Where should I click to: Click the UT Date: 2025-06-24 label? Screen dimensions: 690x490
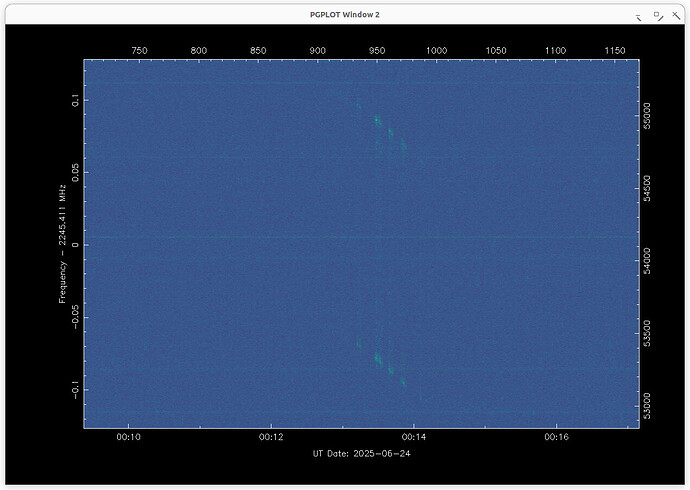coord(361,453)
